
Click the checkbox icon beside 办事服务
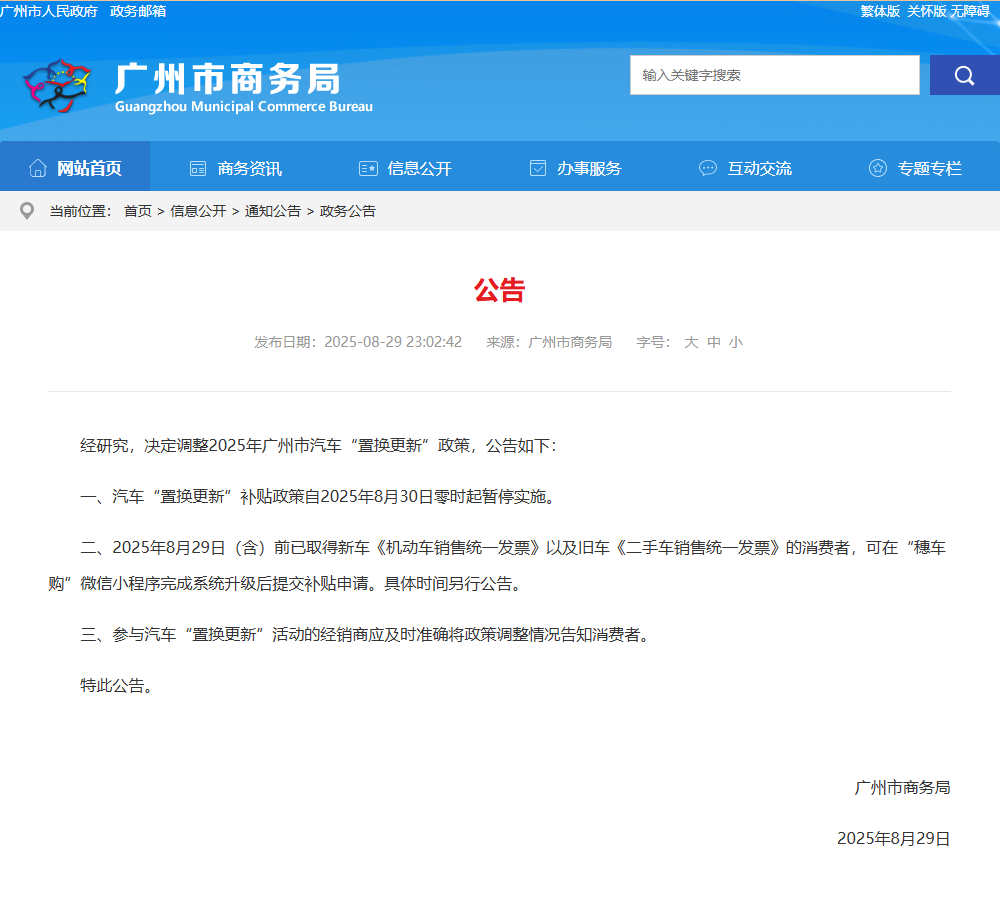pyautogui.click(x=538, y=168)
